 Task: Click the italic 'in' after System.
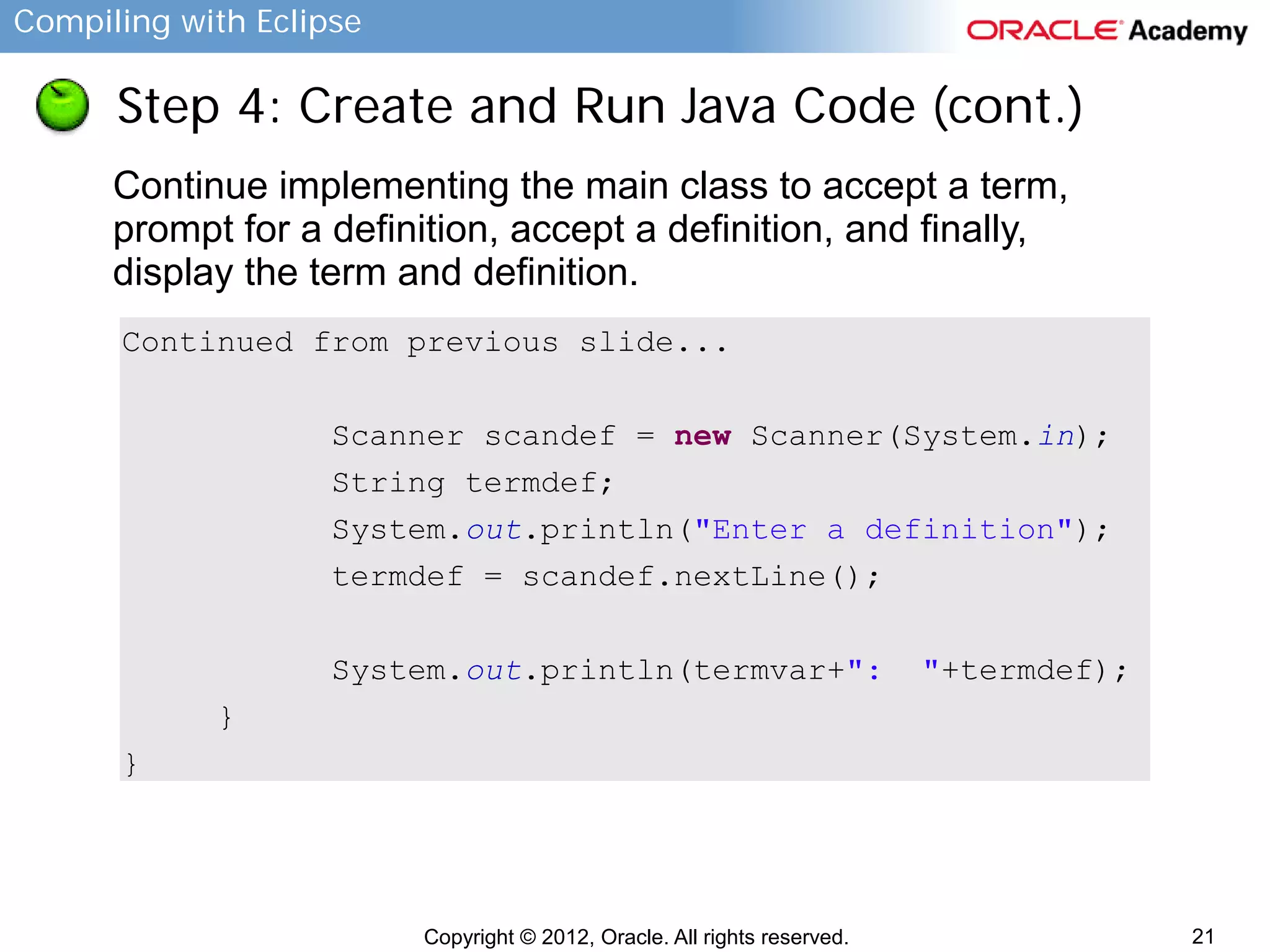(x=1056, y=436)
